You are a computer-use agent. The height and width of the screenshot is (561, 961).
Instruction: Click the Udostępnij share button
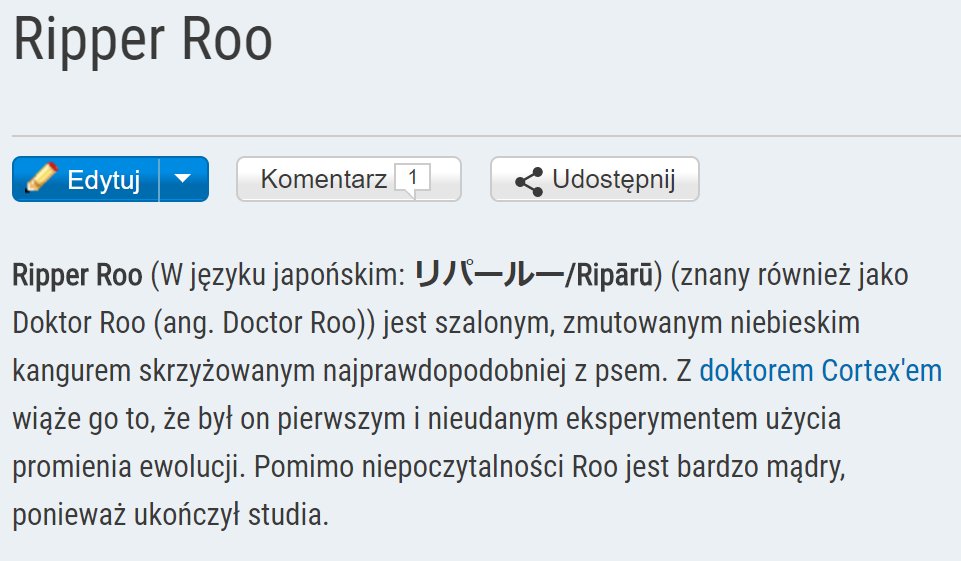pyautogui.click(x=594, y=179)
